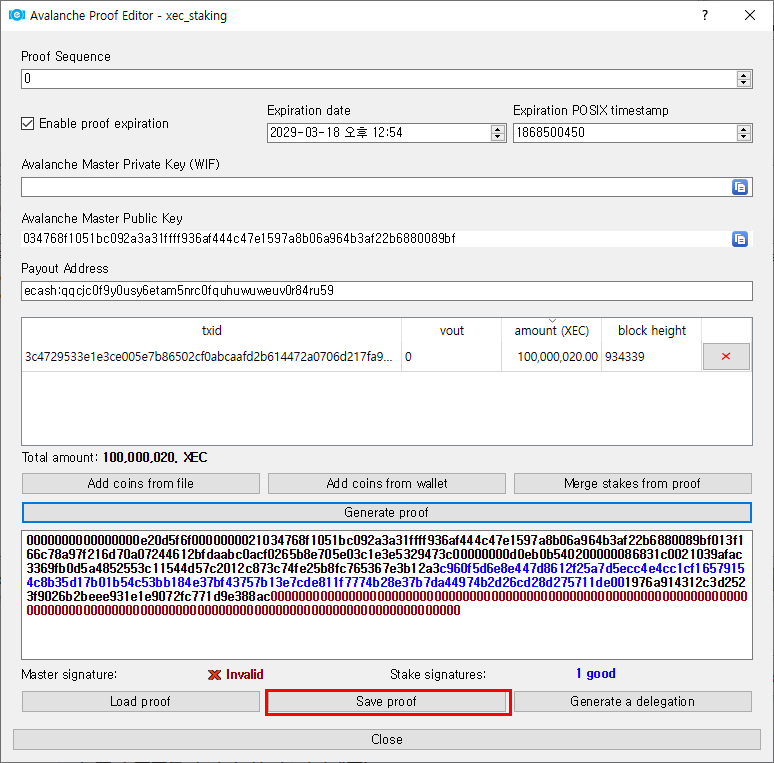
Task: Adjust the Proof Sequence spinner arrows
Action: pyautogui.click(x=743, y=79)
